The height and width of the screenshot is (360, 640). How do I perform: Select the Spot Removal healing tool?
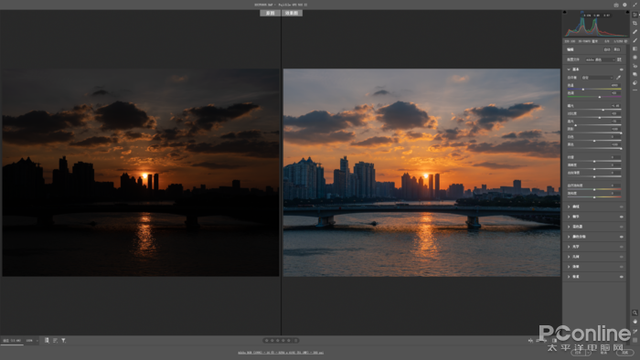click(635, 32)
